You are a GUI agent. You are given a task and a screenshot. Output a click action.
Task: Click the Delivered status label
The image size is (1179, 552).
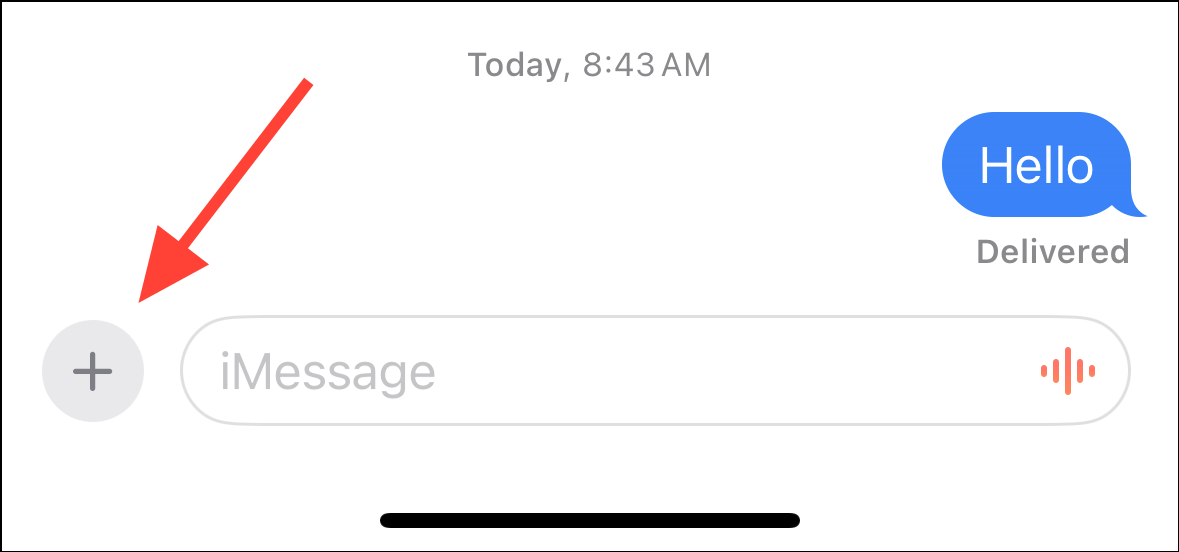pos(1053,252)
